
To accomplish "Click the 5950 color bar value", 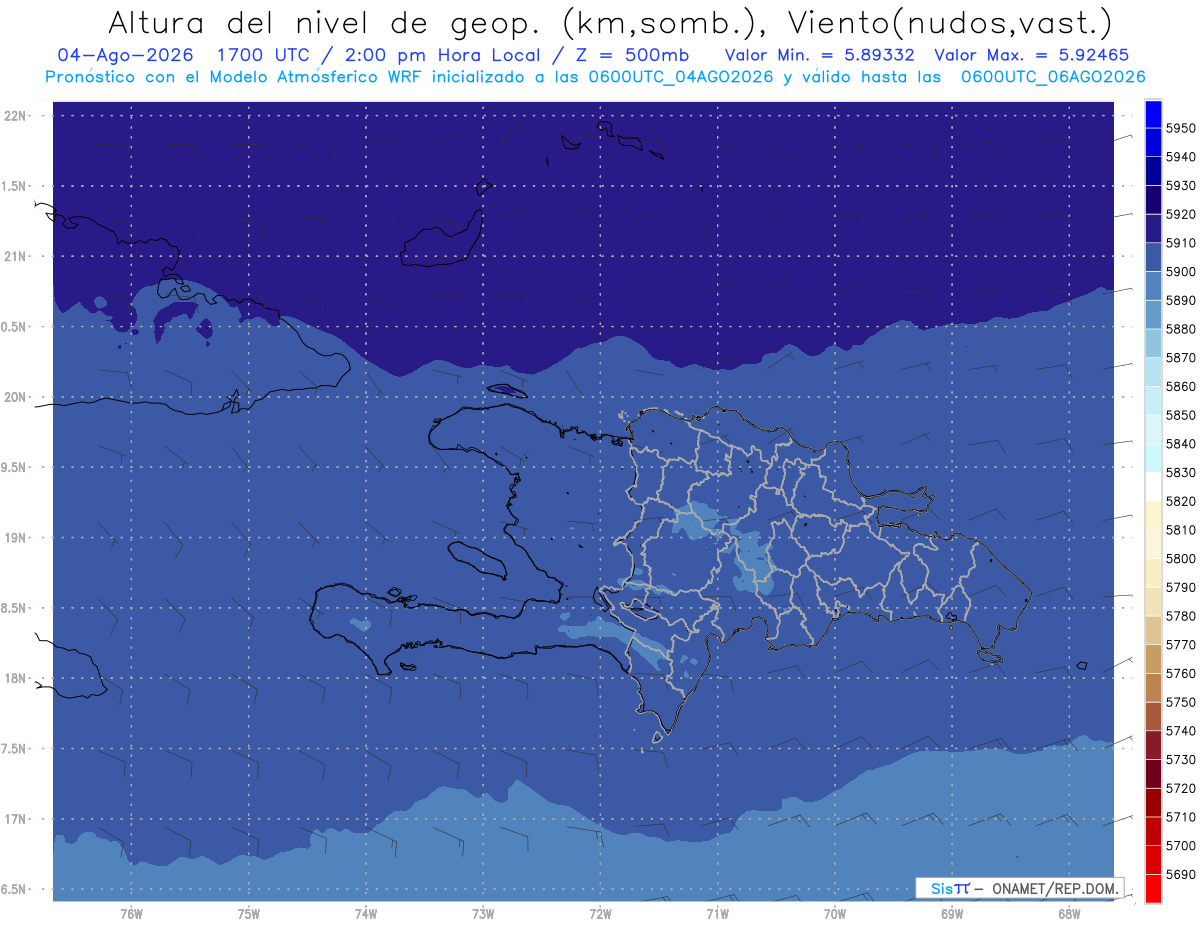I will 1180,128.
